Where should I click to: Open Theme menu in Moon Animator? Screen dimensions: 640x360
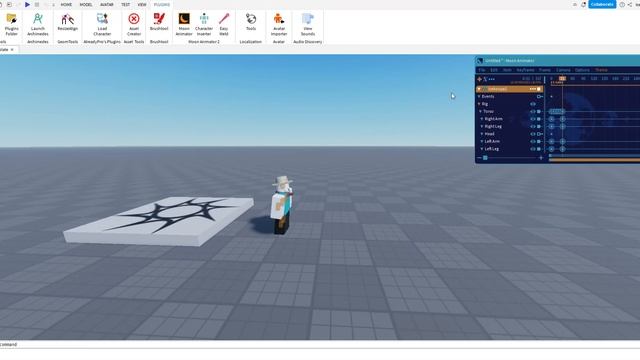[x=601, y=70]
